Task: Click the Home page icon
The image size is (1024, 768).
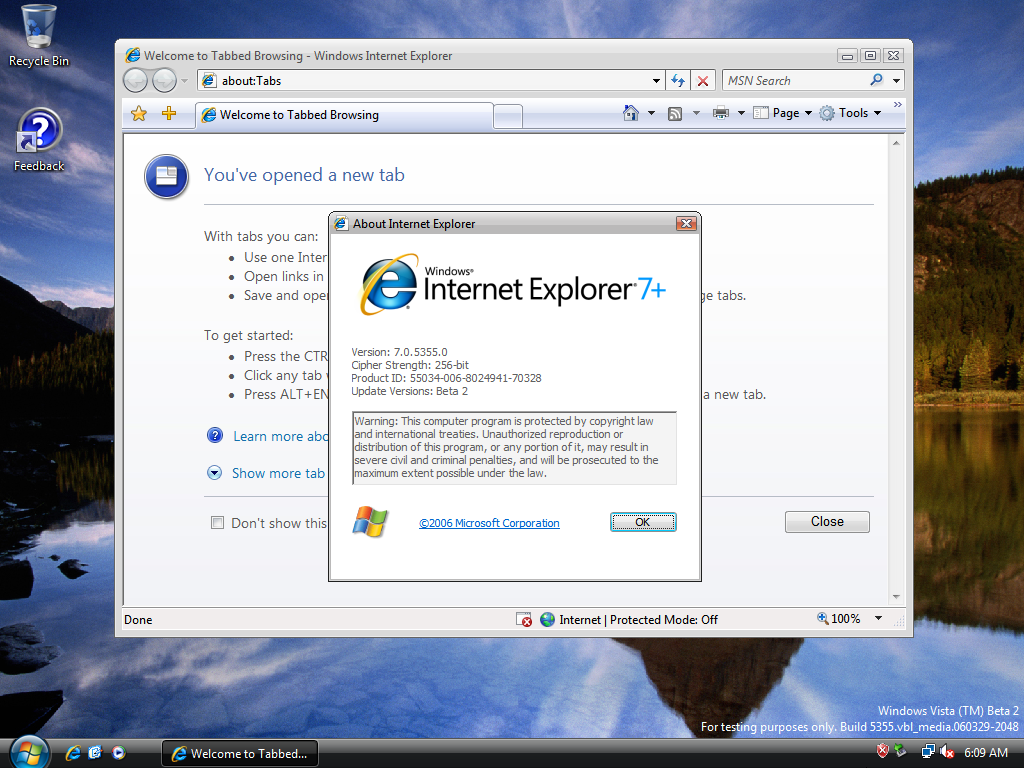Action: click(630, 113)
